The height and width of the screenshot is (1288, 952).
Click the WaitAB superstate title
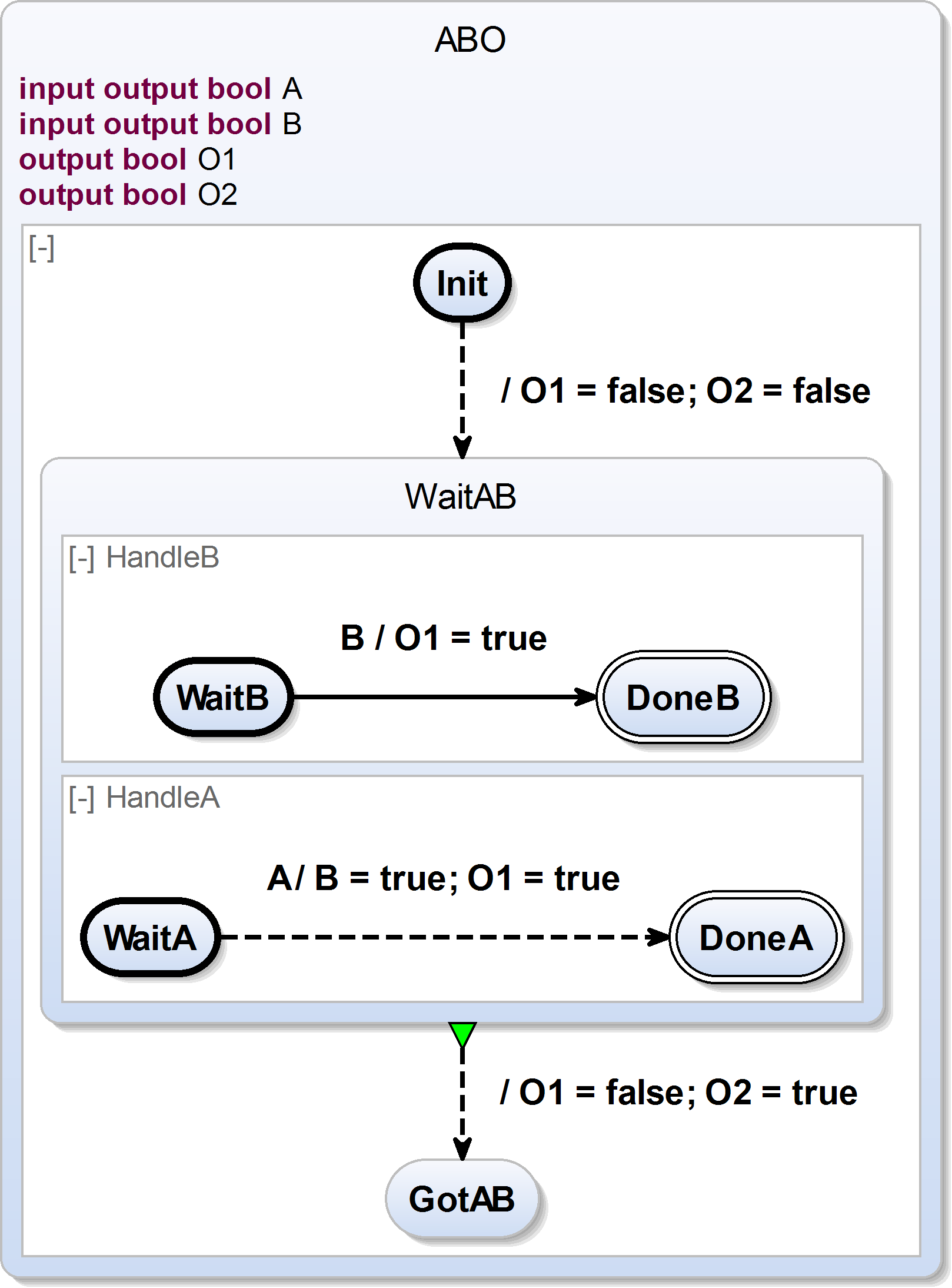click(x=461, y=496)
